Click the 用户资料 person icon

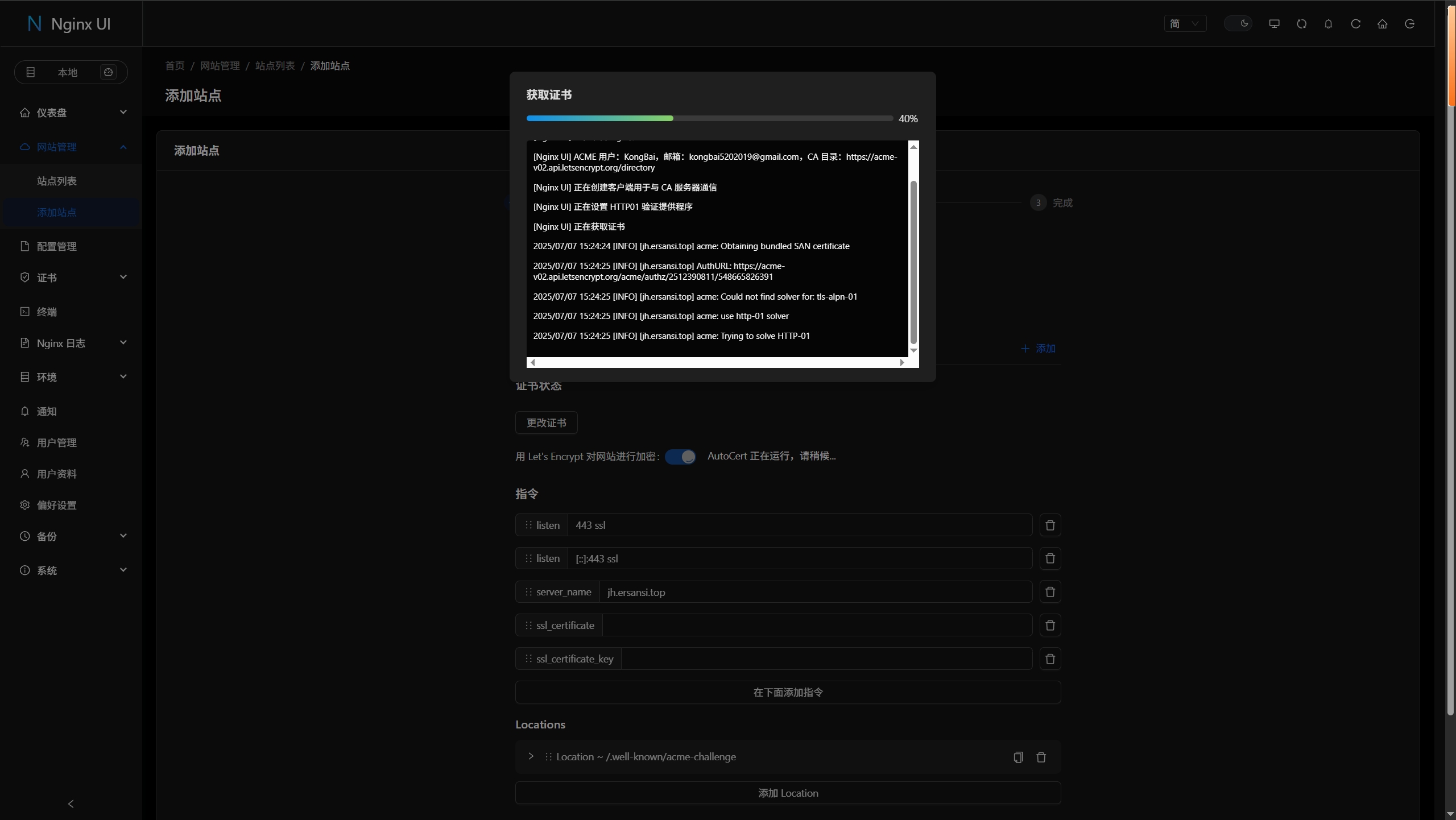tap(24, 473)
